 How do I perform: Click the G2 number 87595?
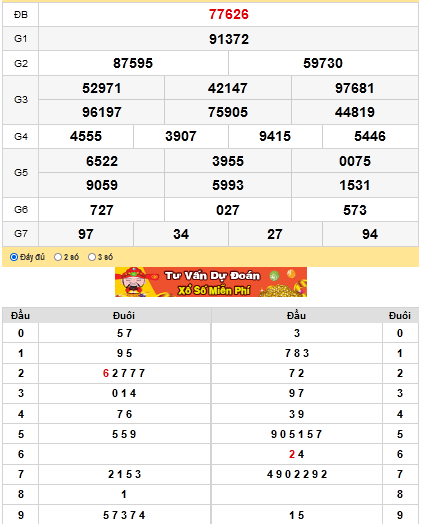click(133, 63)
